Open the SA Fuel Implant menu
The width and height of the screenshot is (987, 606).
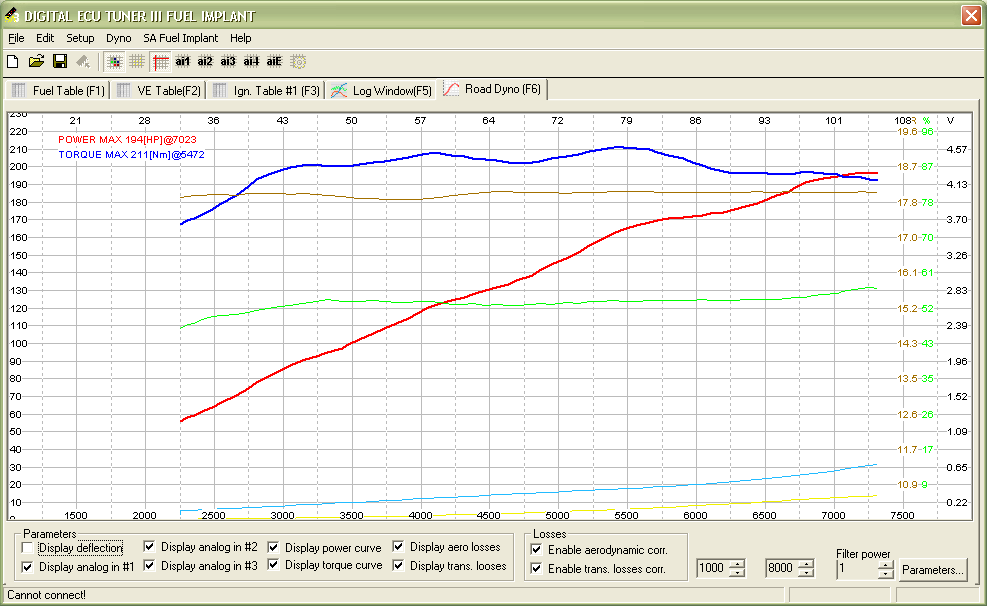[180, 38]
